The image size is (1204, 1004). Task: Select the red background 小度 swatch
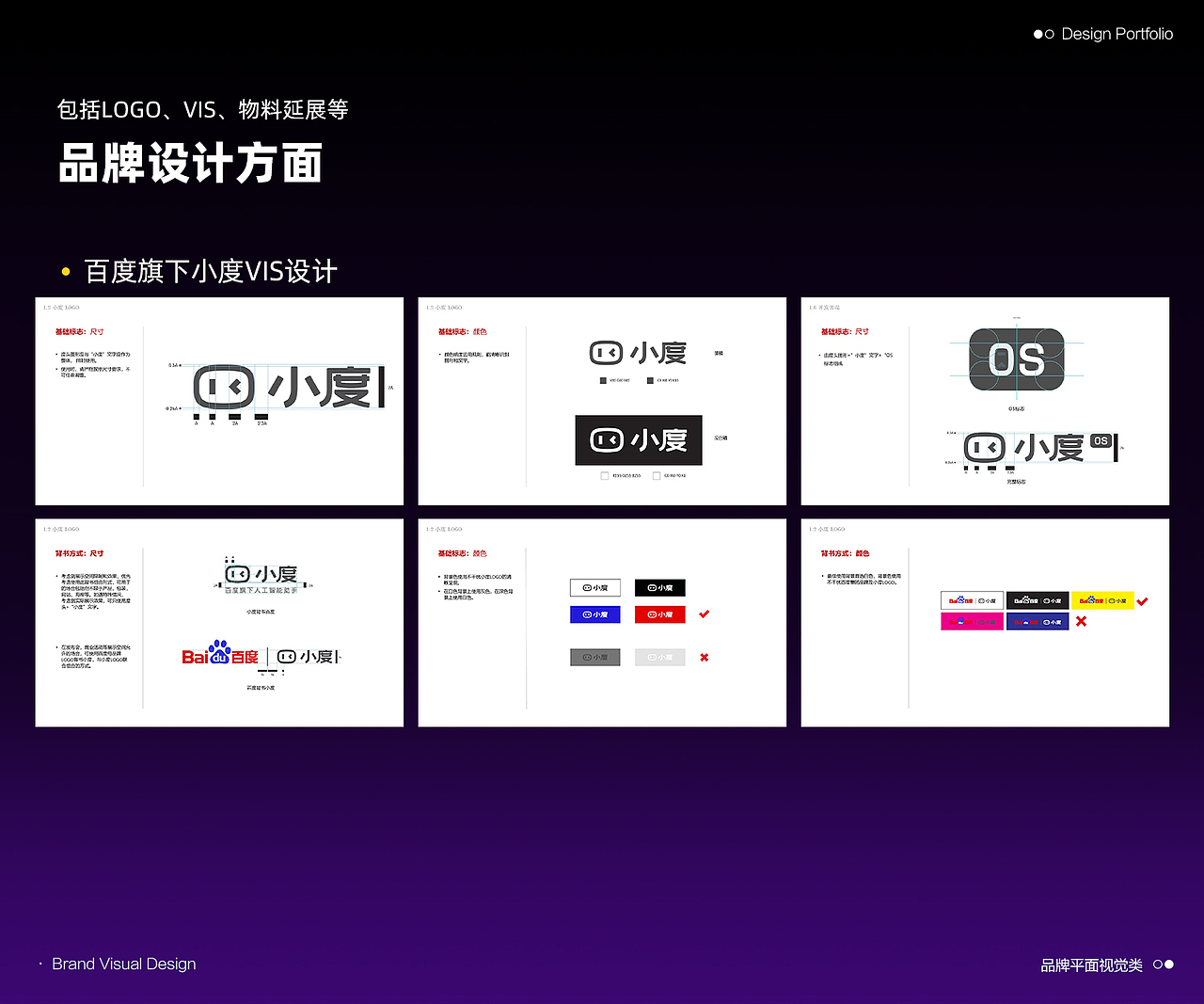pos(660,614)
